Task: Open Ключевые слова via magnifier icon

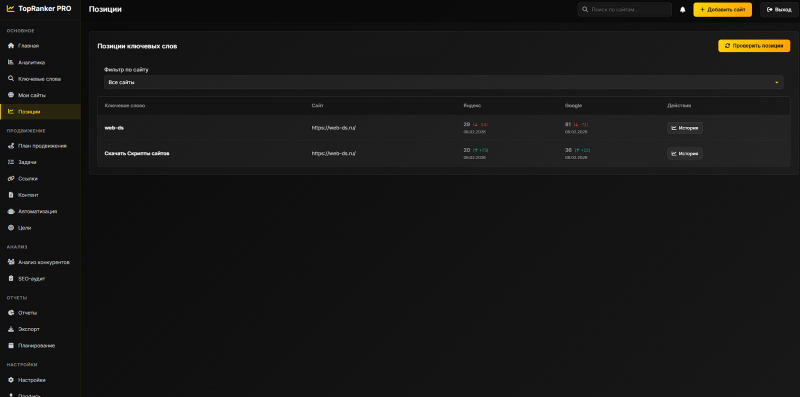Action: 11,79
